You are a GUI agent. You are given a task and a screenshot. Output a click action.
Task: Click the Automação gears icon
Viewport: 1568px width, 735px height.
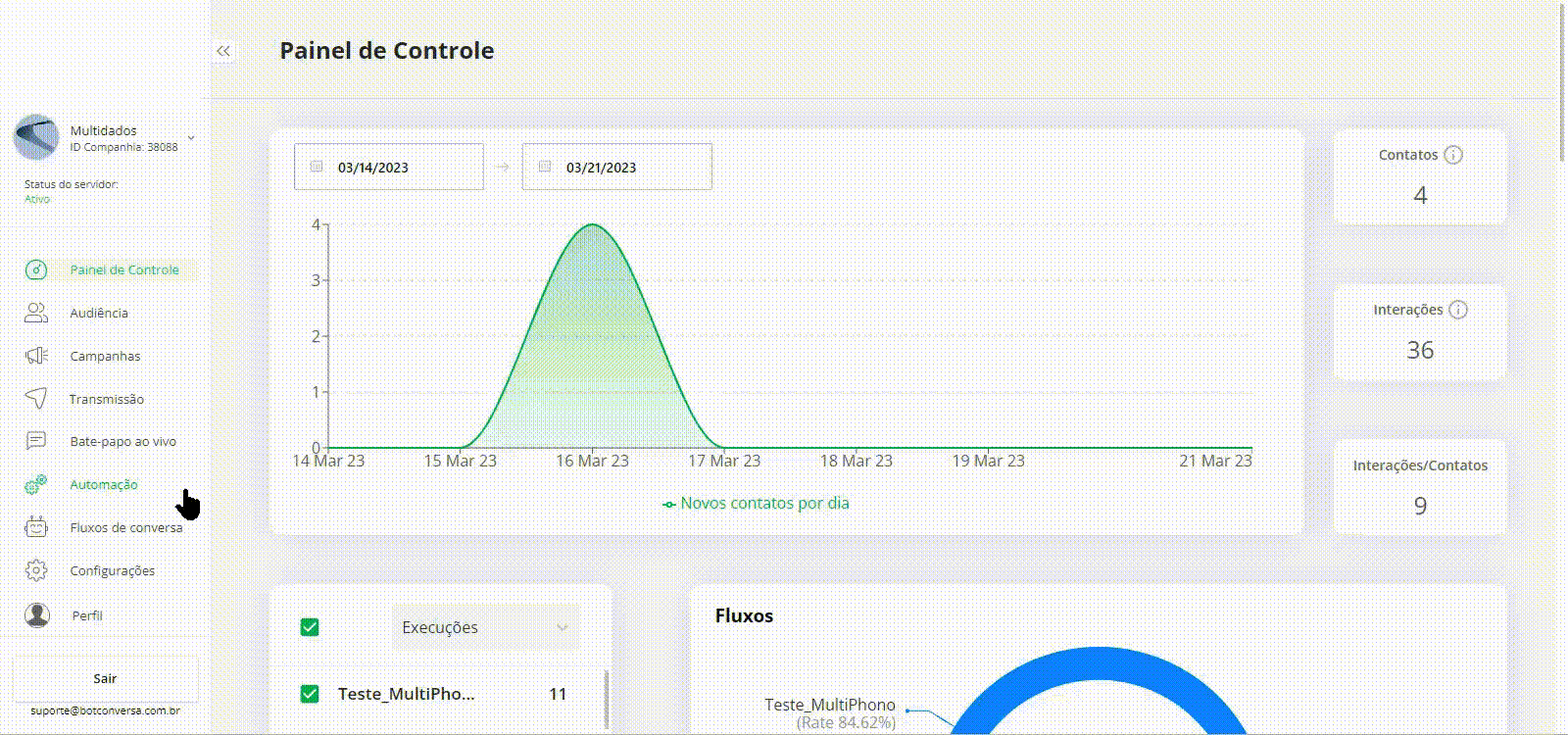[36, 484]
